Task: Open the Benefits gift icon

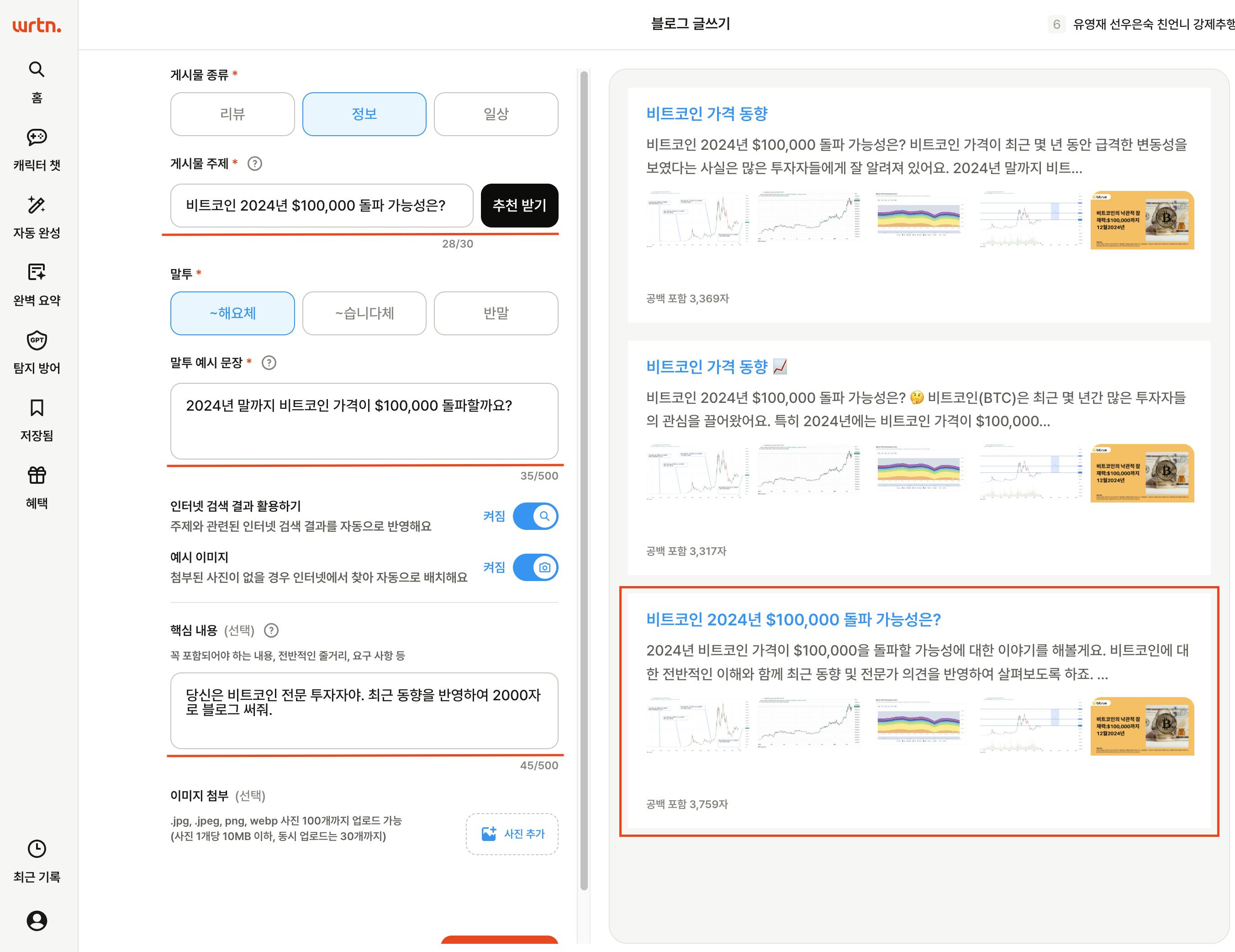Action: coord(37,476)
